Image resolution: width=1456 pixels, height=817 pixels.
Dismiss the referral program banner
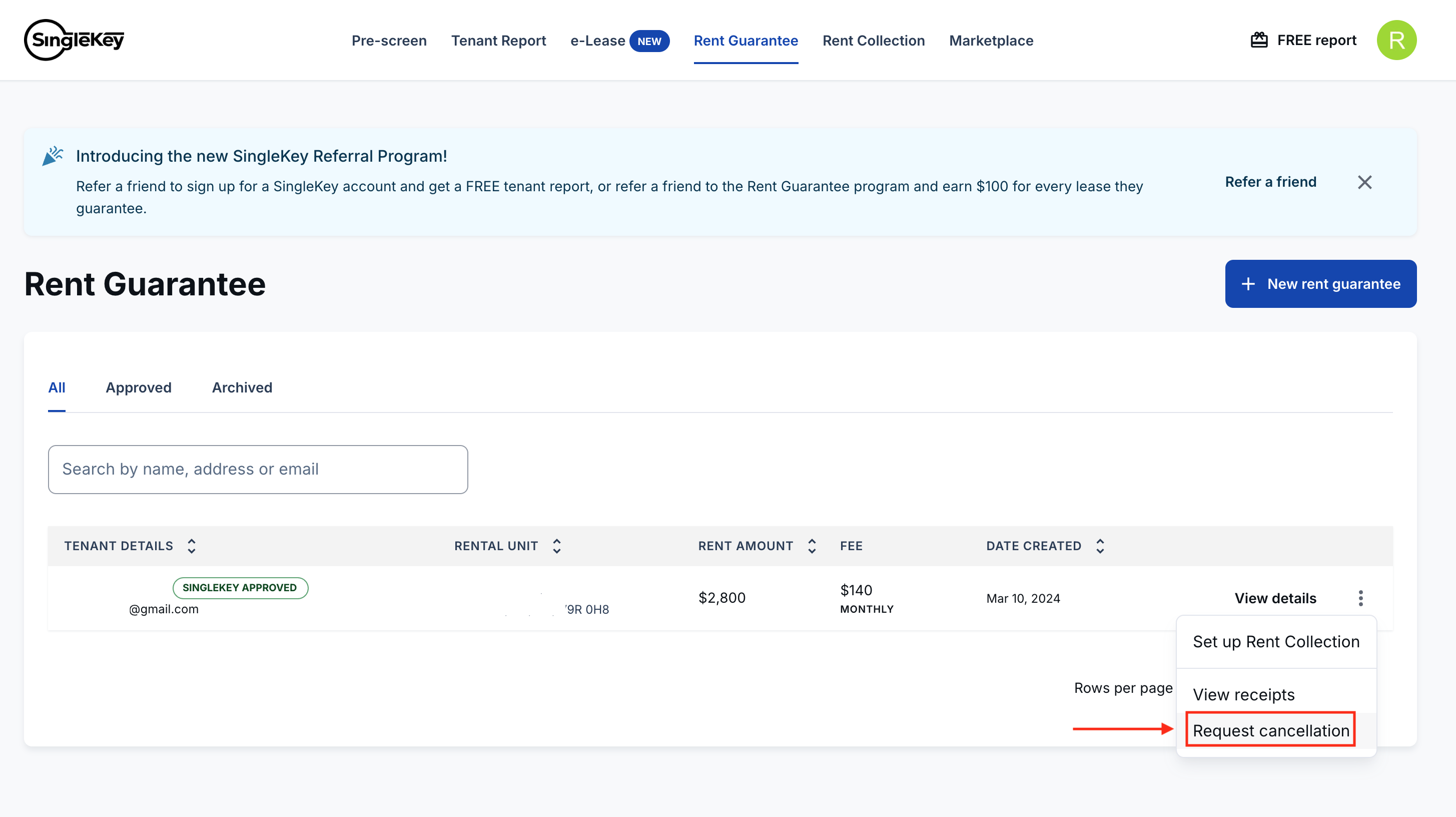click(1364, 182)
